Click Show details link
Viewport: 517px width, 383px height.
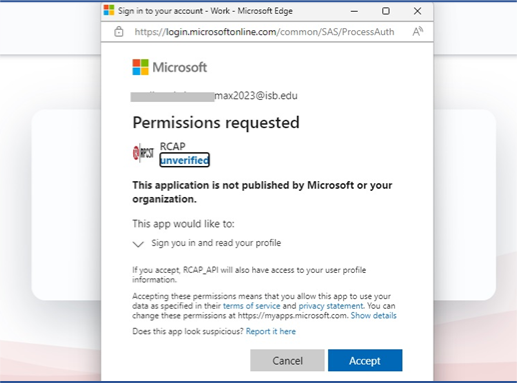tap(373, 315)
